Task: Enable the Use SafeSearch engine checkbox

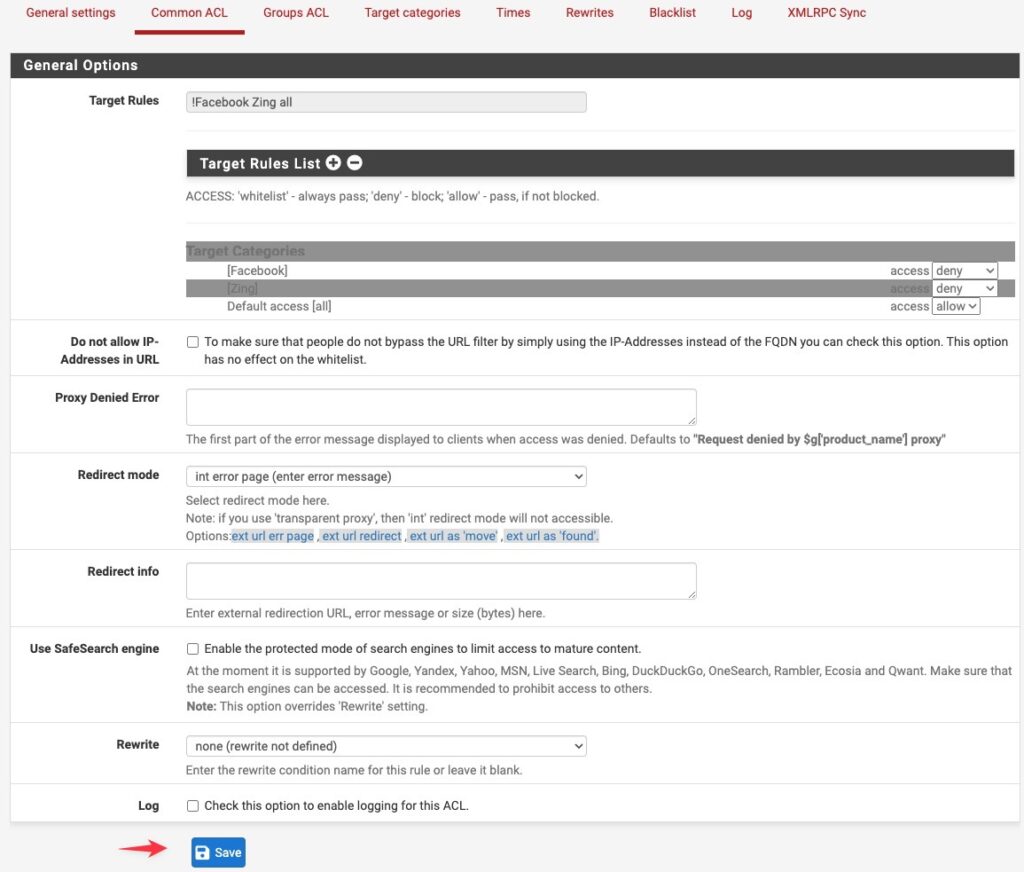Action: click(193, 649)
